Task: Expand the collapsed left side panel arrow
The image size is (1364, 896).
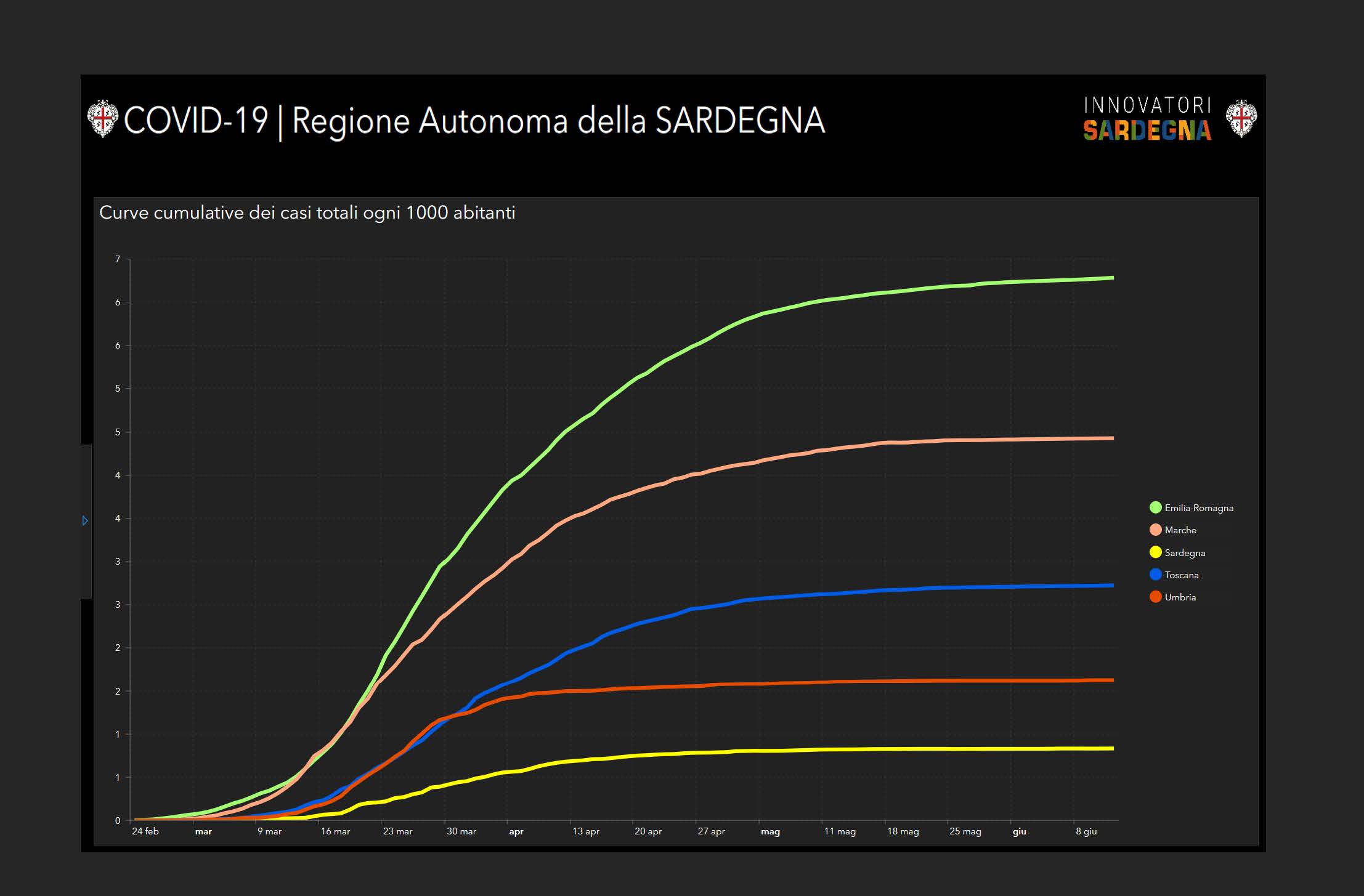Action: [x=85, y=521]
